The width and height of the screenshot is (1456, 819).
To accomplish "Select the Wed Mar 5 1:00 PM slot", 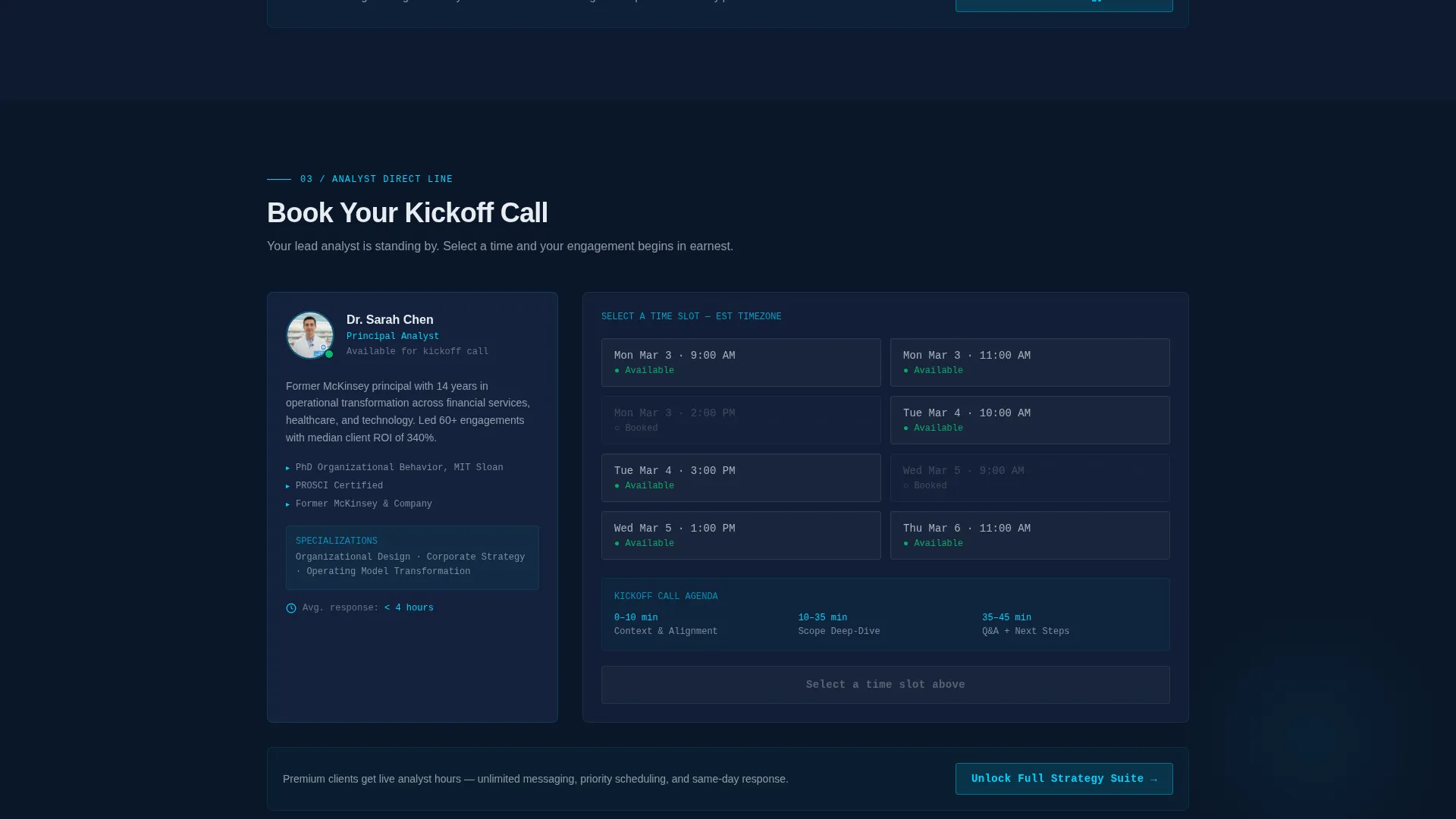I will [x=741, y=535].
